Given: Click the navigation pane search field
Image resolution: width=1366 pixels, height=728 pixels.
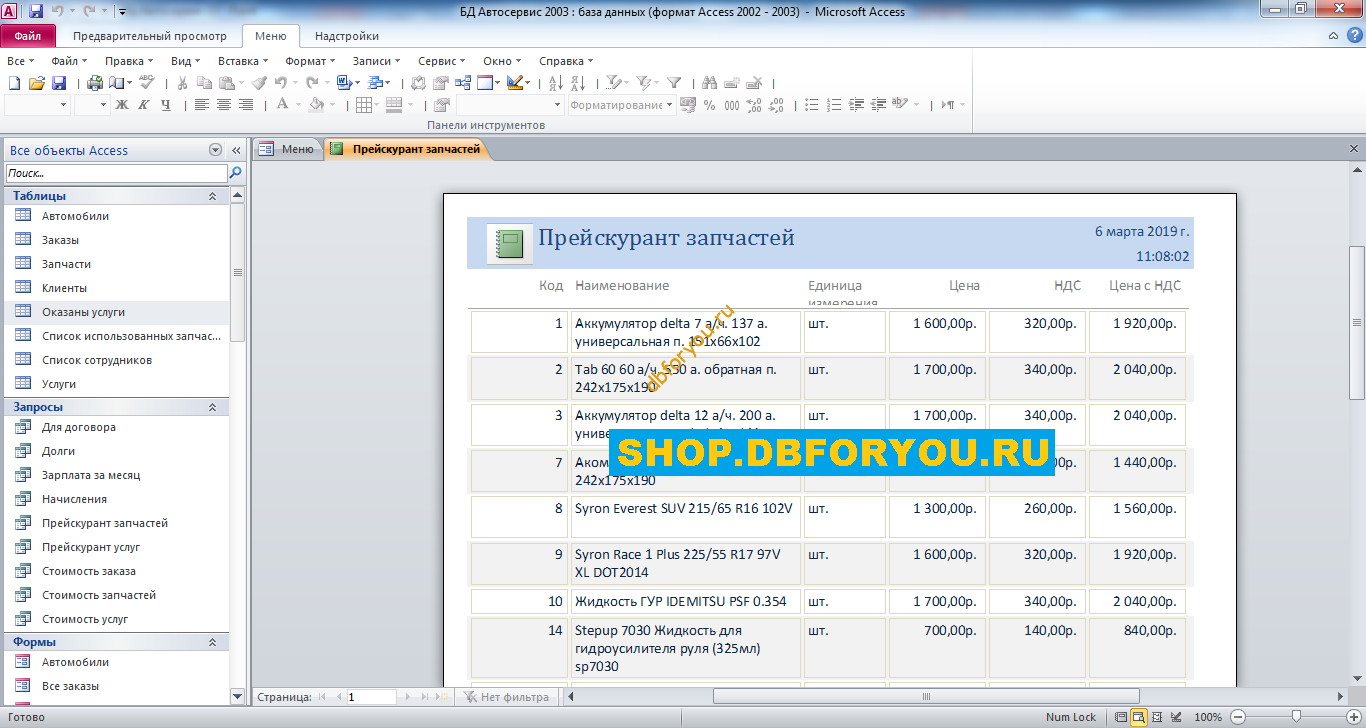Looking at the screenshot, I should pos(116,173).
